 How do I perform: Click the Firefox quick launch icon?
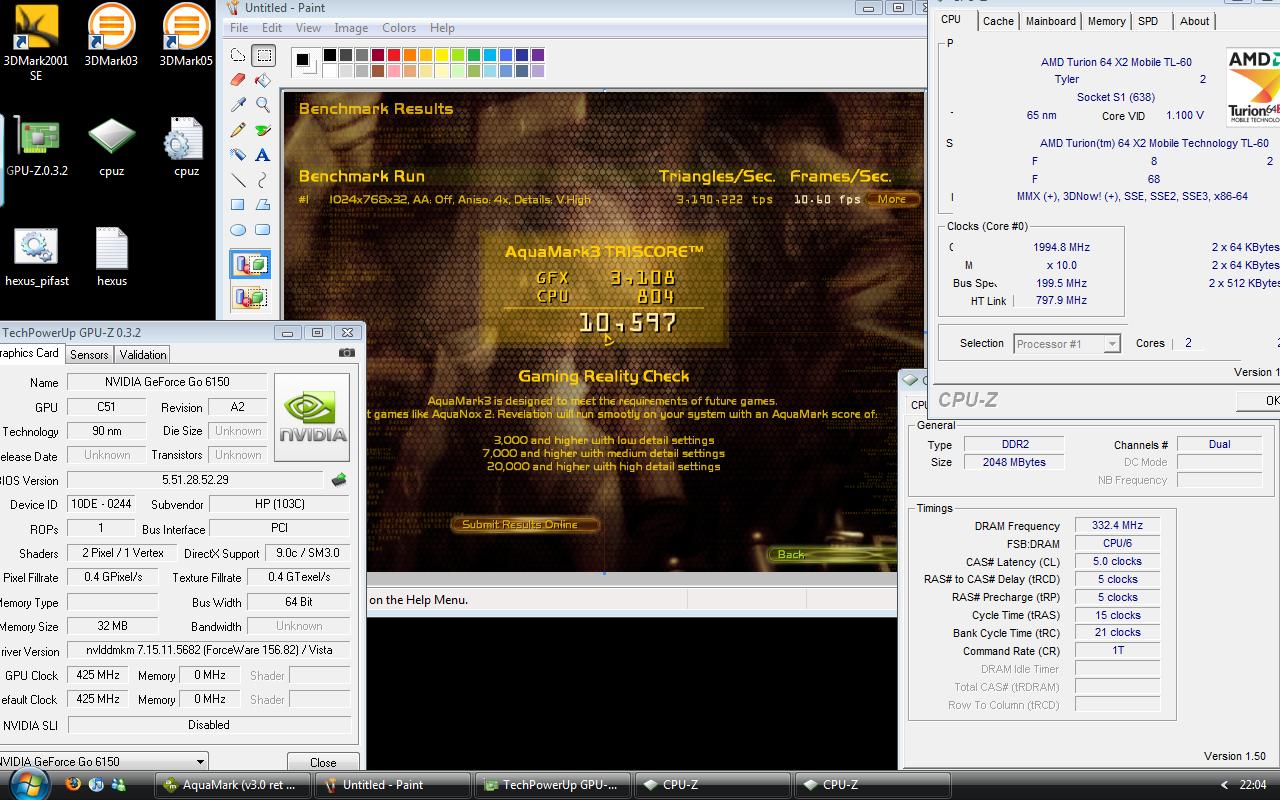(x=73, y=784)
